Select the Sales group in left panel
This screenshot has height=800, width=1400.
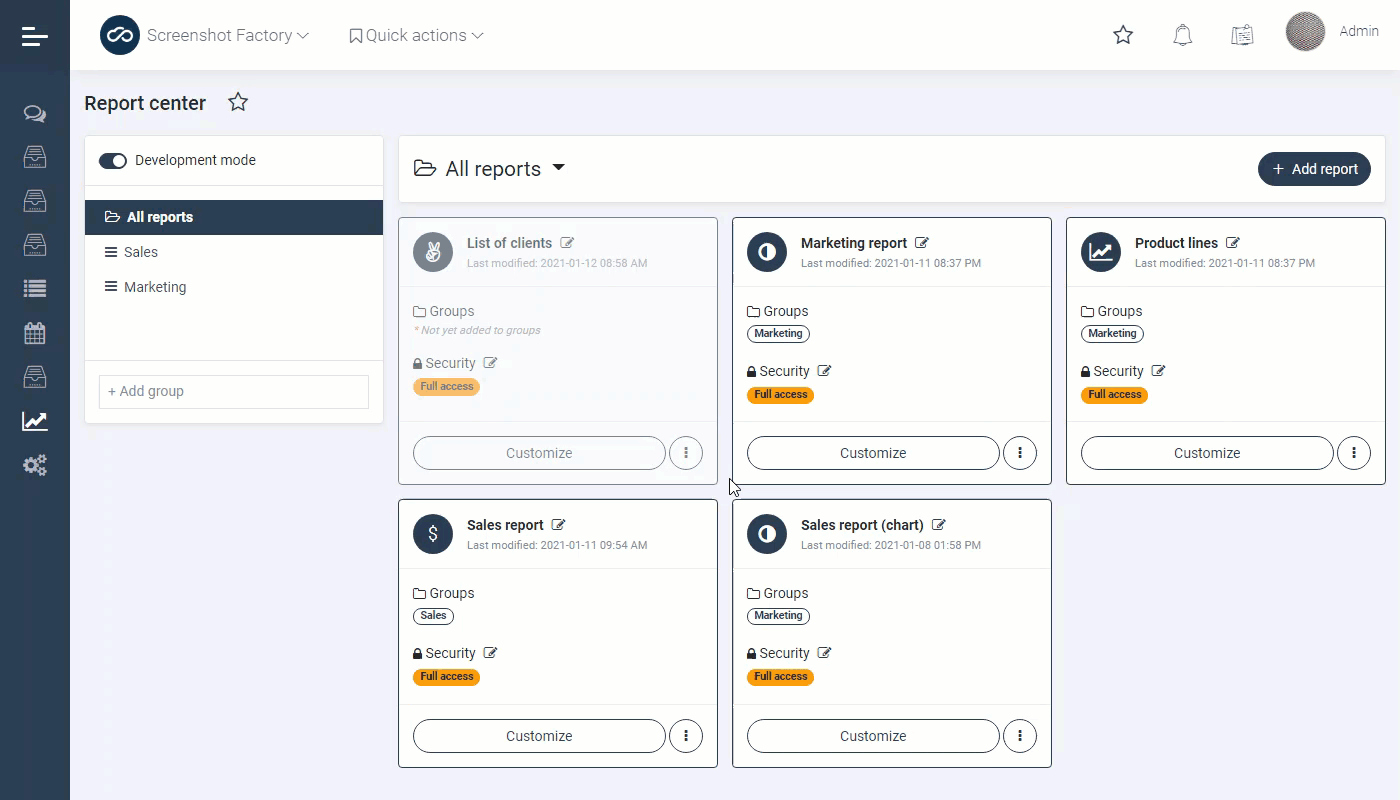141,252
